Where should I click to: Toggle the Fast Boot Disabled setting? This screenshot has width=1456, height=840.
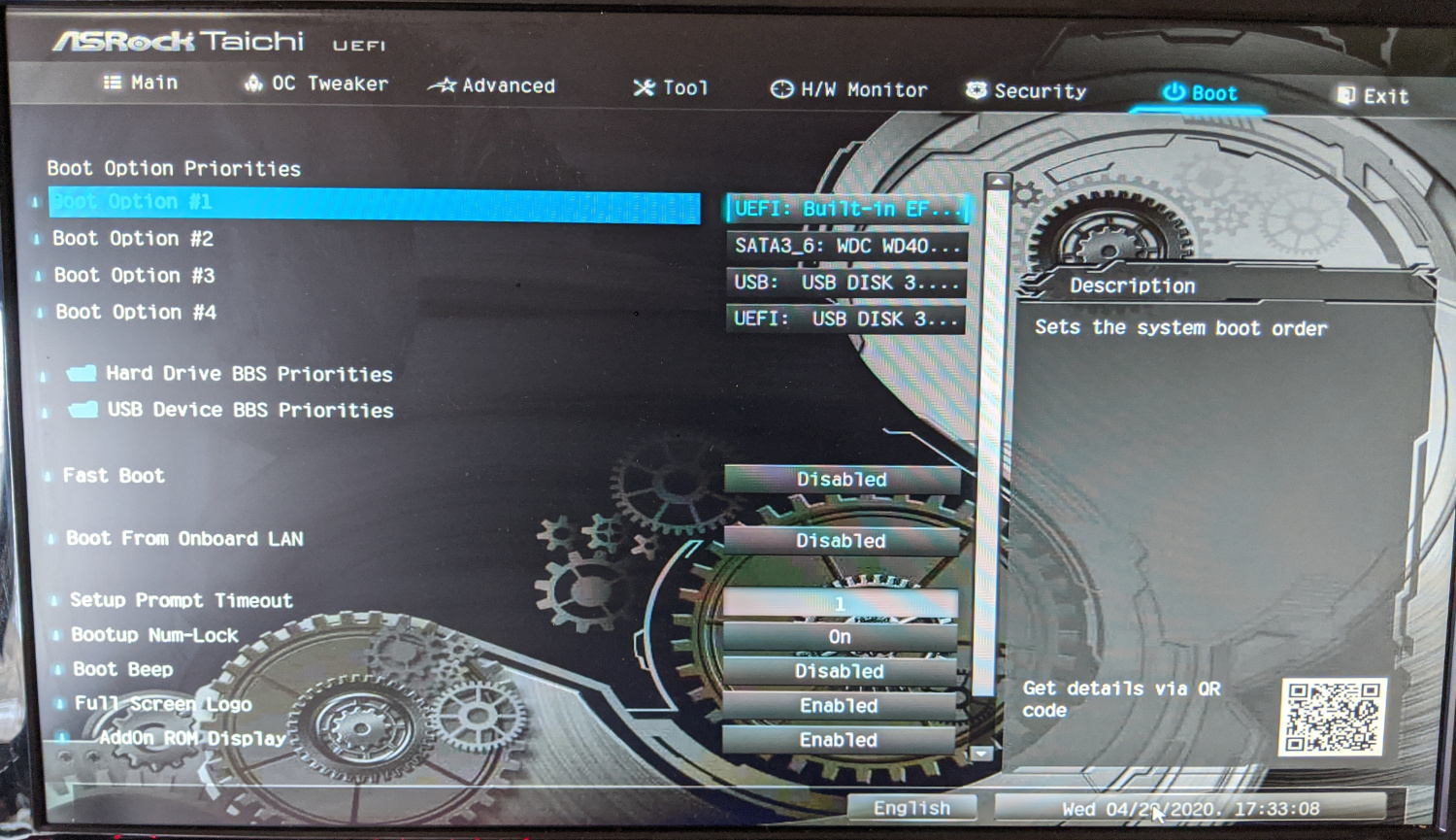click(842, 479)
